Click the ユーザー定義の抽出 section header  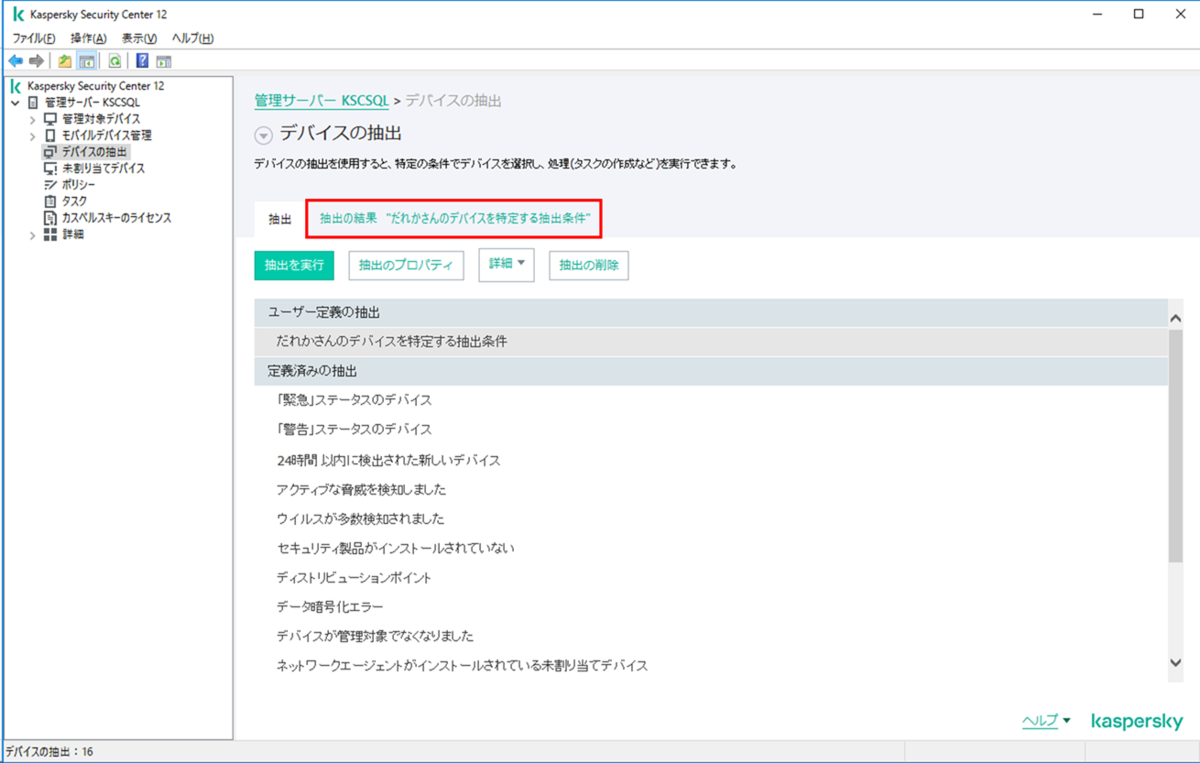pos(711,313)
